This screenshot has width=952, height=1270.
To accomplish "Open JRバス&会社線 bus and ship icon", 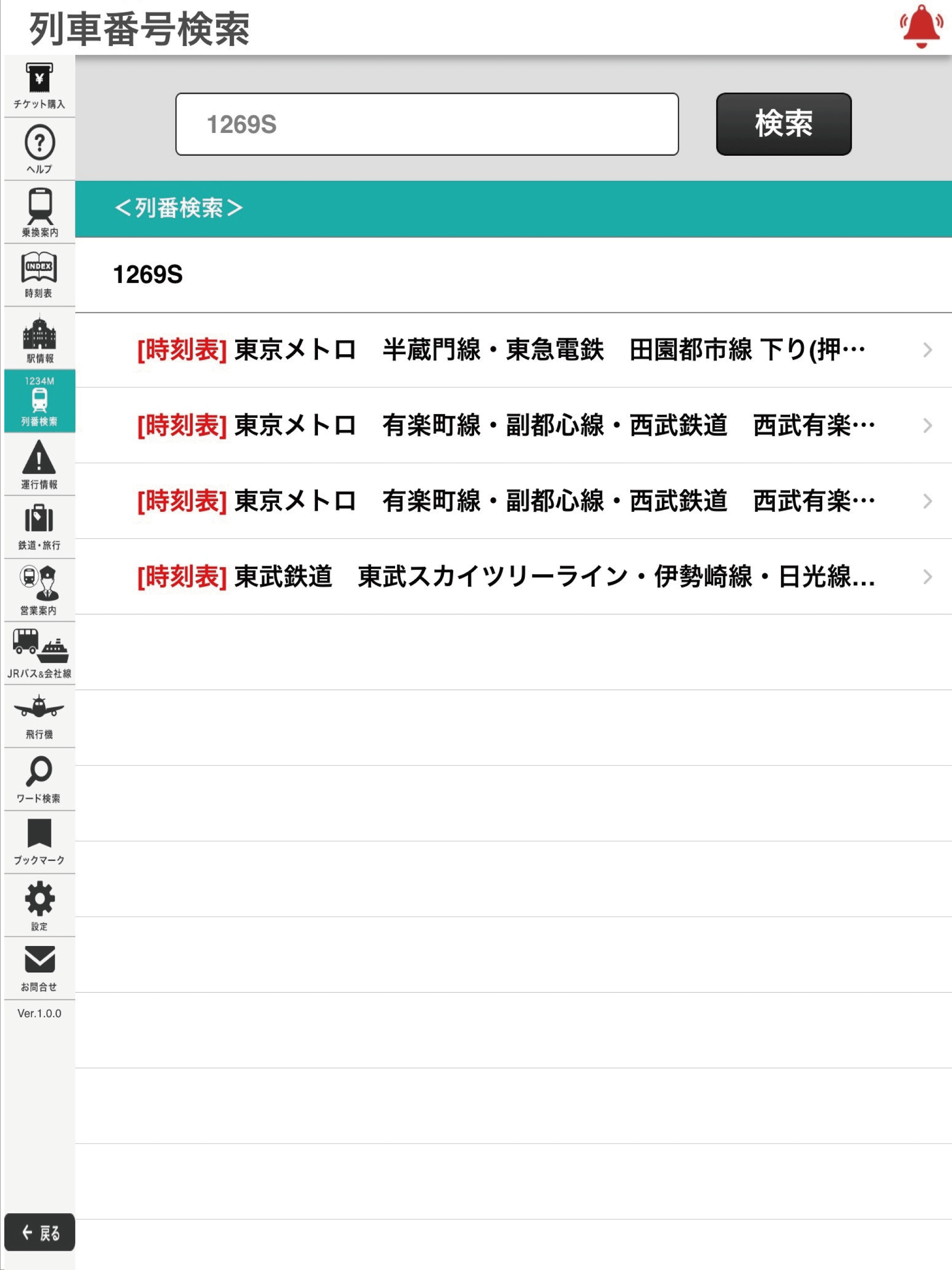I will click(x=39, y=654).
